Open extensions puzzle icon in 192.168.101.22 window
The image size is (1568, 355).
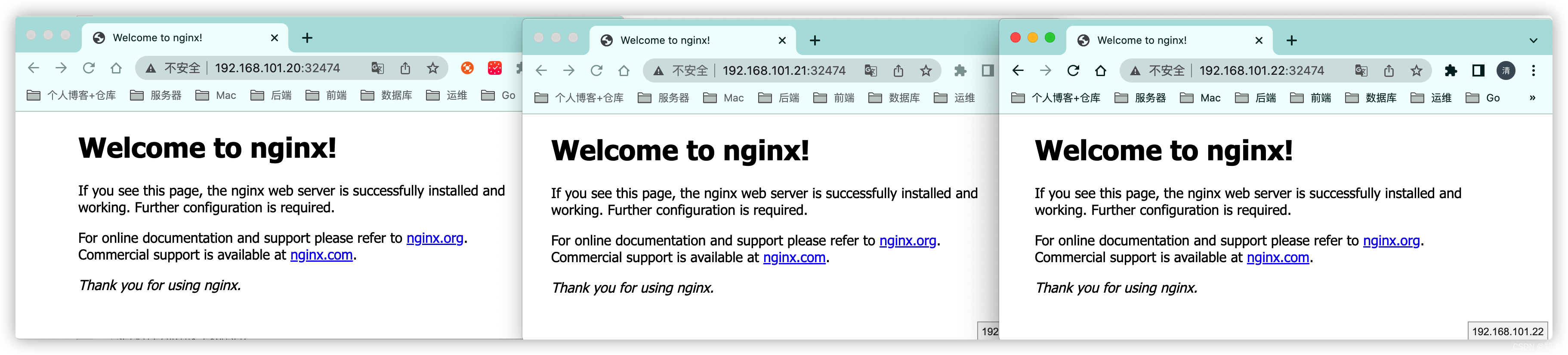click(x=1451, y=70)
